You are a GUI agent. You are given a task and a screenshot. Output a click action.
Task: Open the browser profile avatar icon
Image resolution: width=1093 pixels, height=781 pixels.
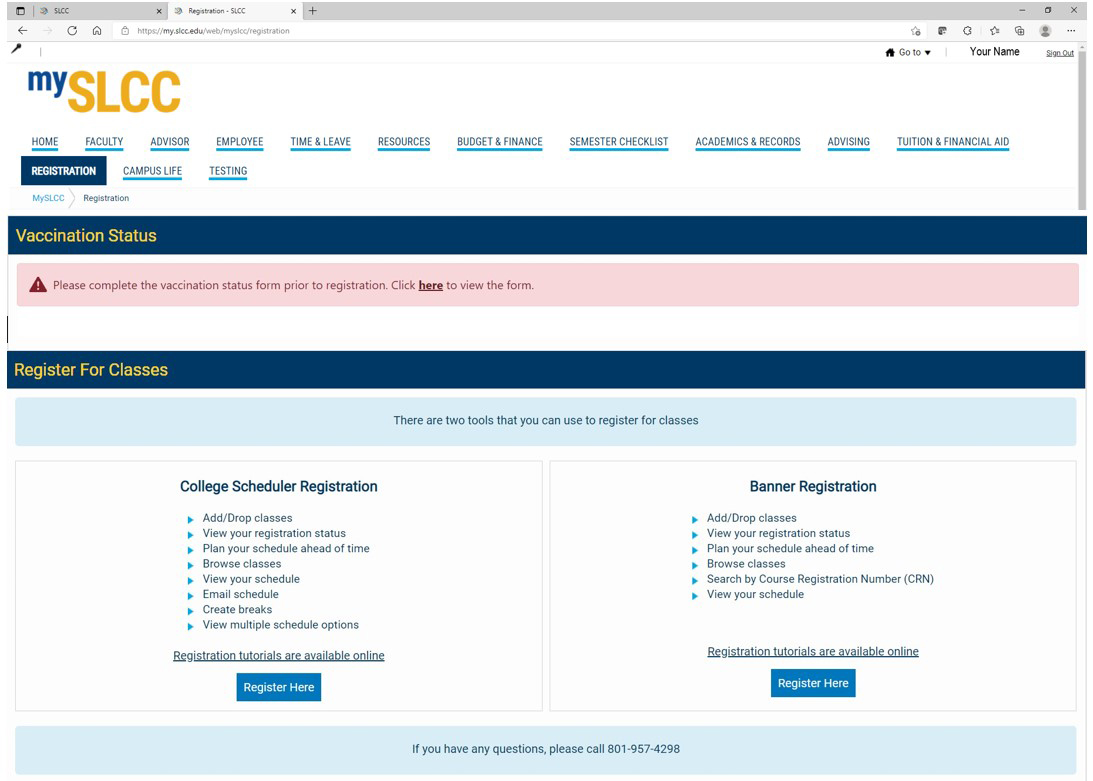tap(1045, 31)
